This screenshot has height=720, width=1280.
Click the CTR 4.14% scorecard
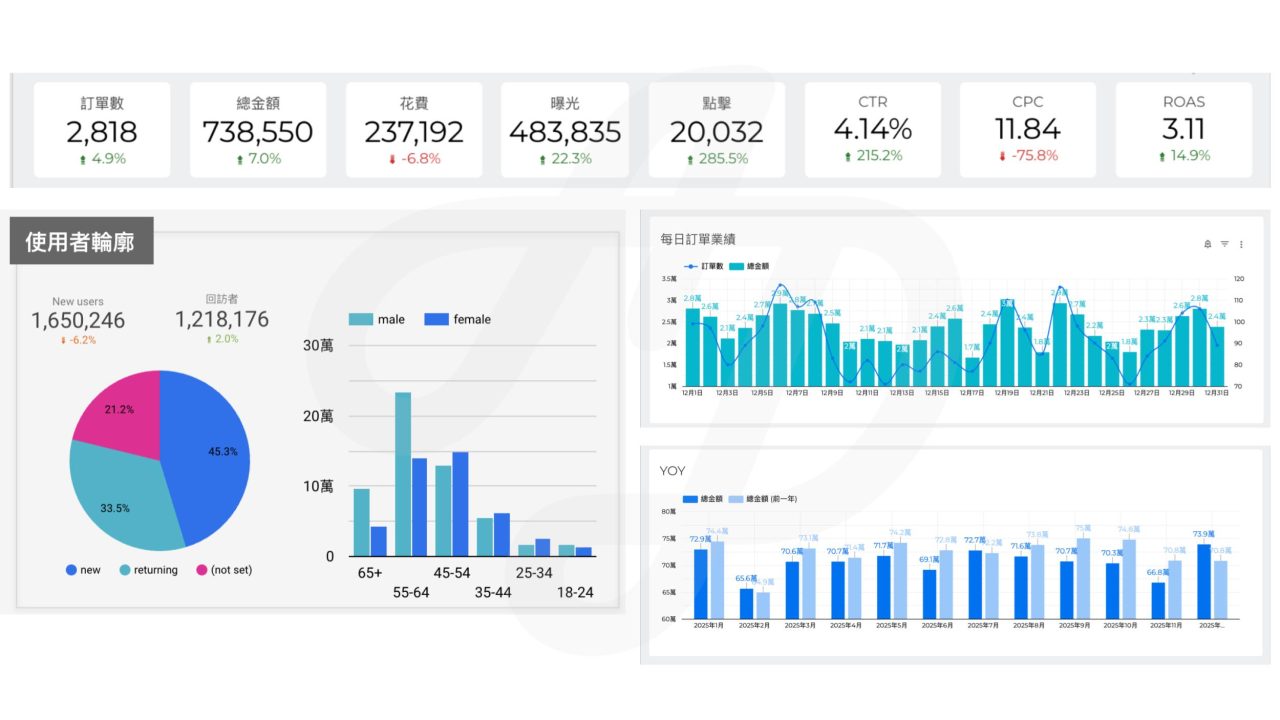(872, 130)
